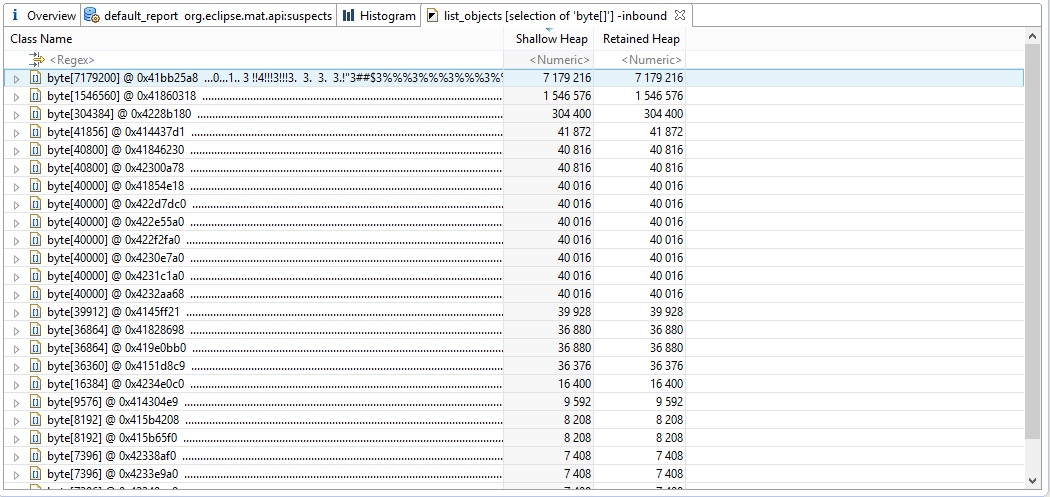Expand byte[40000] @ 0x422d7dc0 row
The width and height of the screenshot is (1050, 497).
coord(17,204)
